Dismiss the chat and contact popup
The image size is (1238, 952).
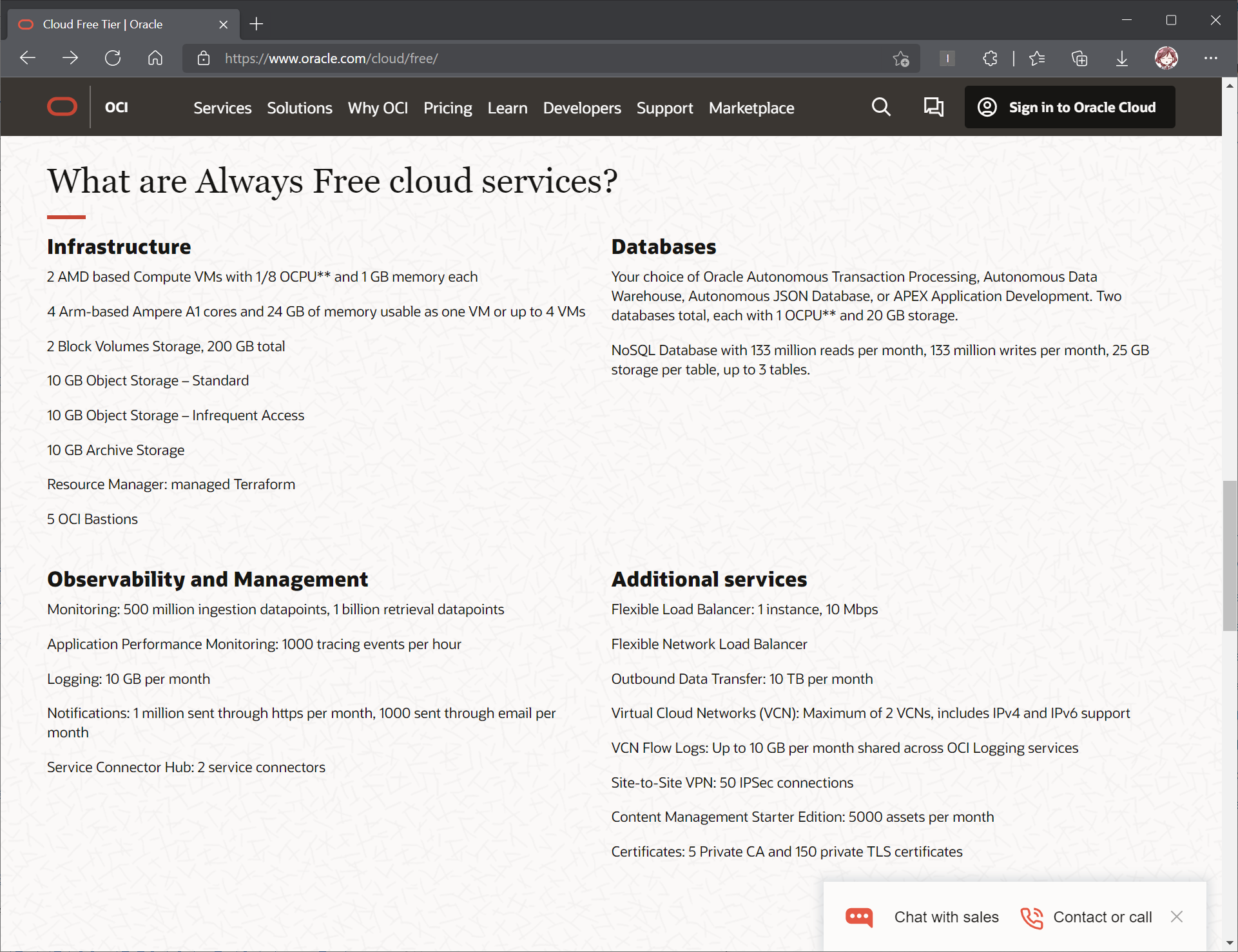click(x=1177, y=917)
